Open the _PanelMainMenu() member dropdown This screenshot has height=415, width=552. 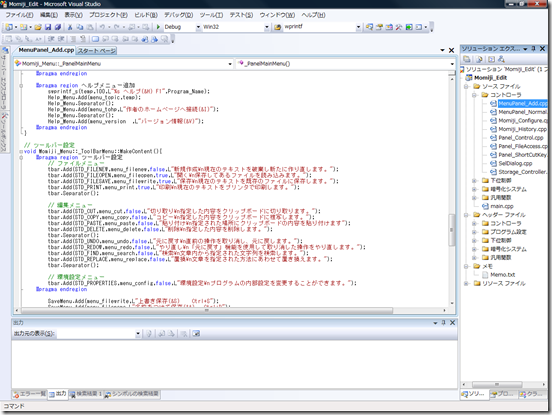452,64
